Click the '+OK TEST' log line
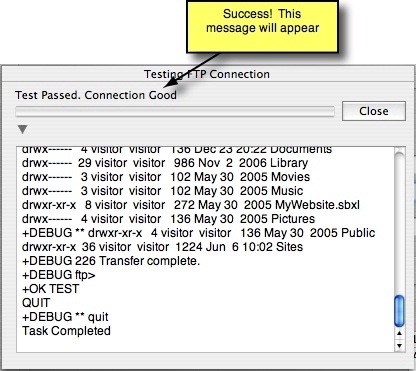416x371 pixels. pyautogui.click(x=51, y=289)
